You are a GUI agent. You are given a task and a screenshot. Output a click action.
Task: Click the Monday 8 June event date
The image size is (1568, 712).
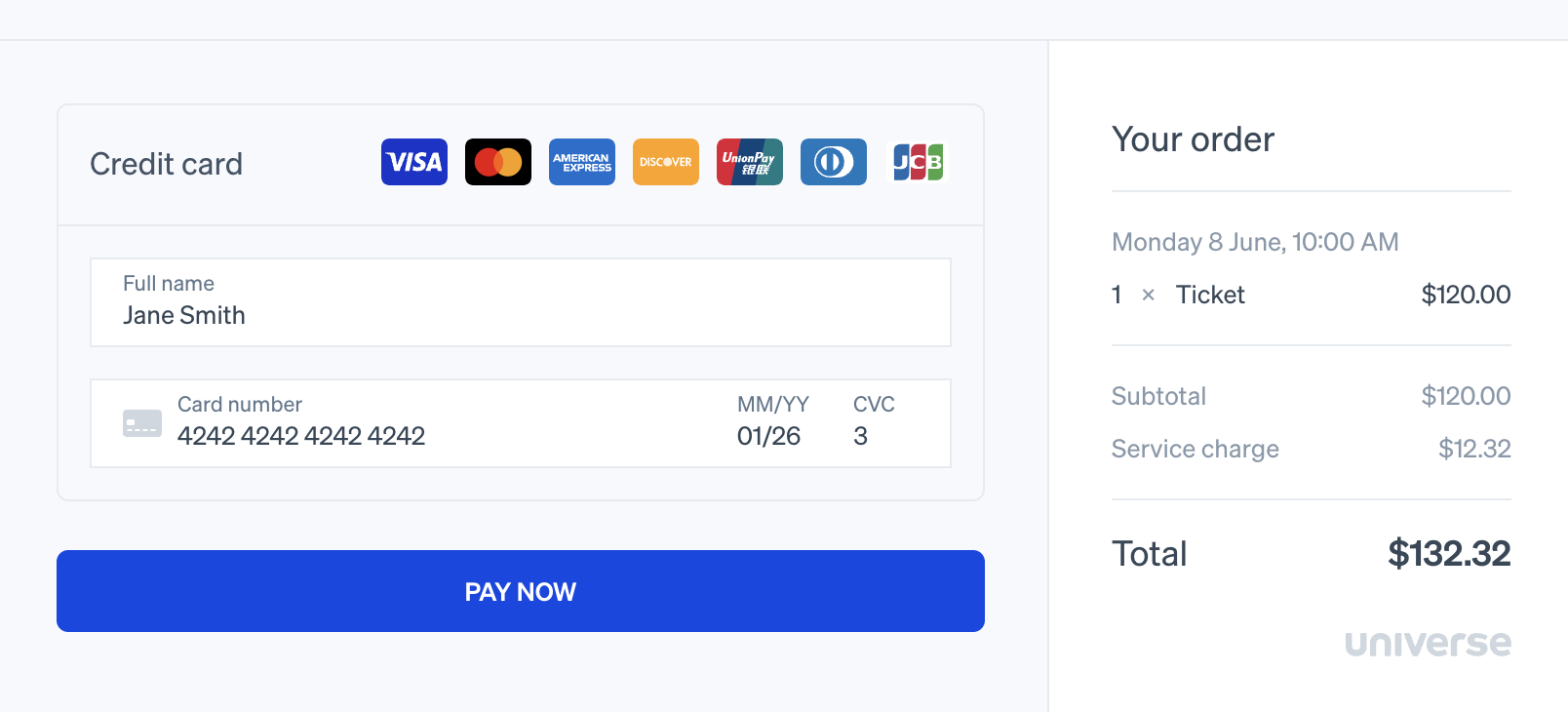(x=1255, y=242)
